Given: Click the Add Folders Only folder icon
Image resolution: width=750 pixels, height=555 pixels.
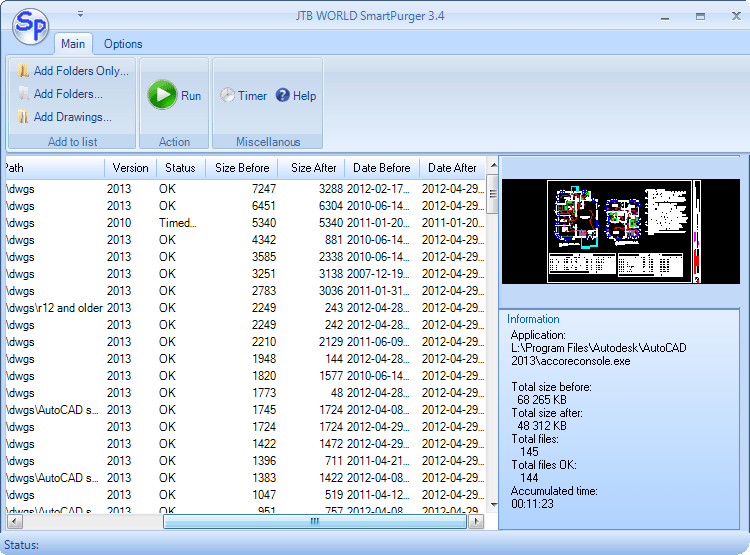Looking at the screenshot, I should click(x=23, y=71).
